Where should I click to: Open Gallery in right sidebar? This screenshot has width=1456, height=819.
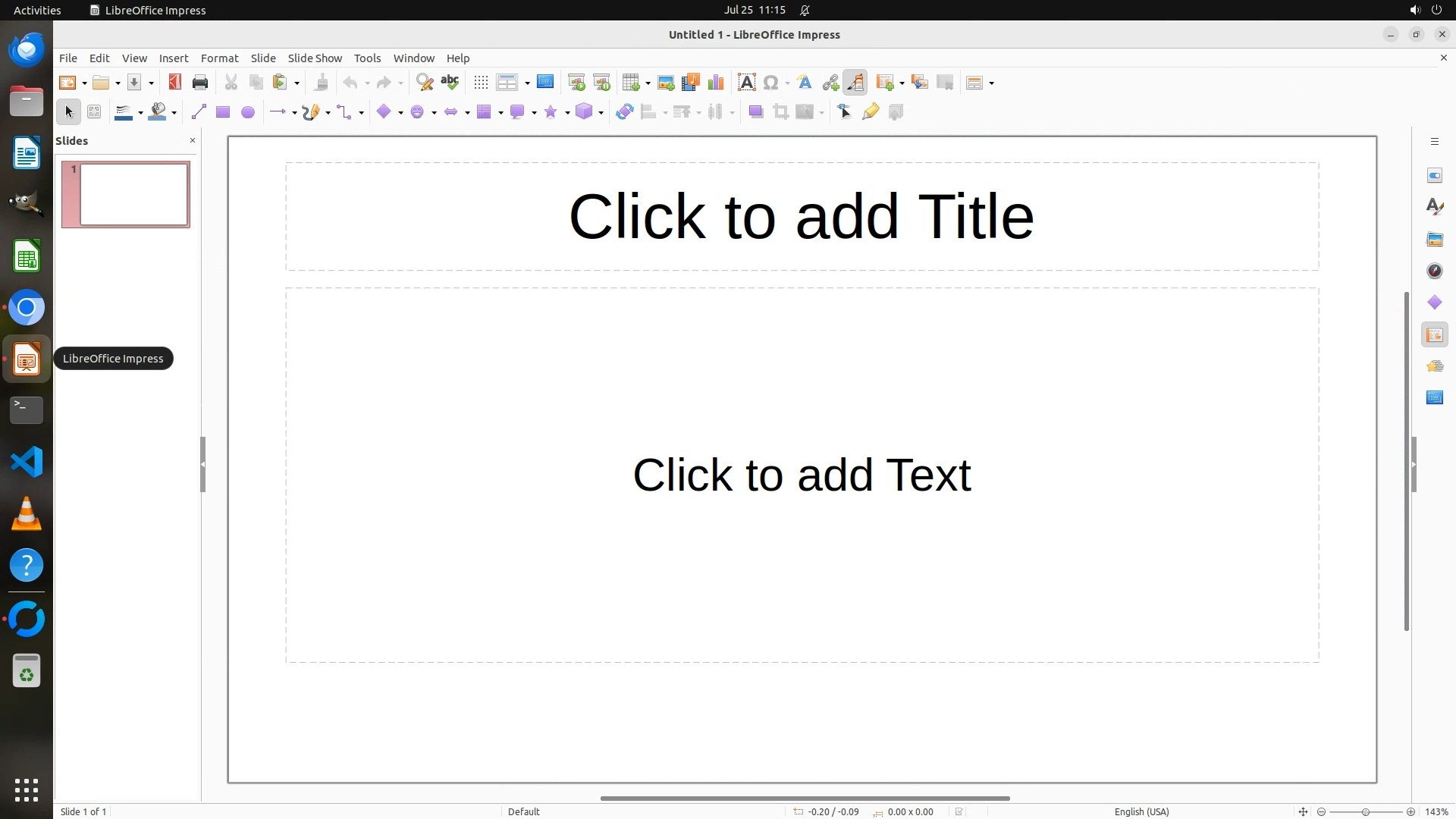point(1434,240)
